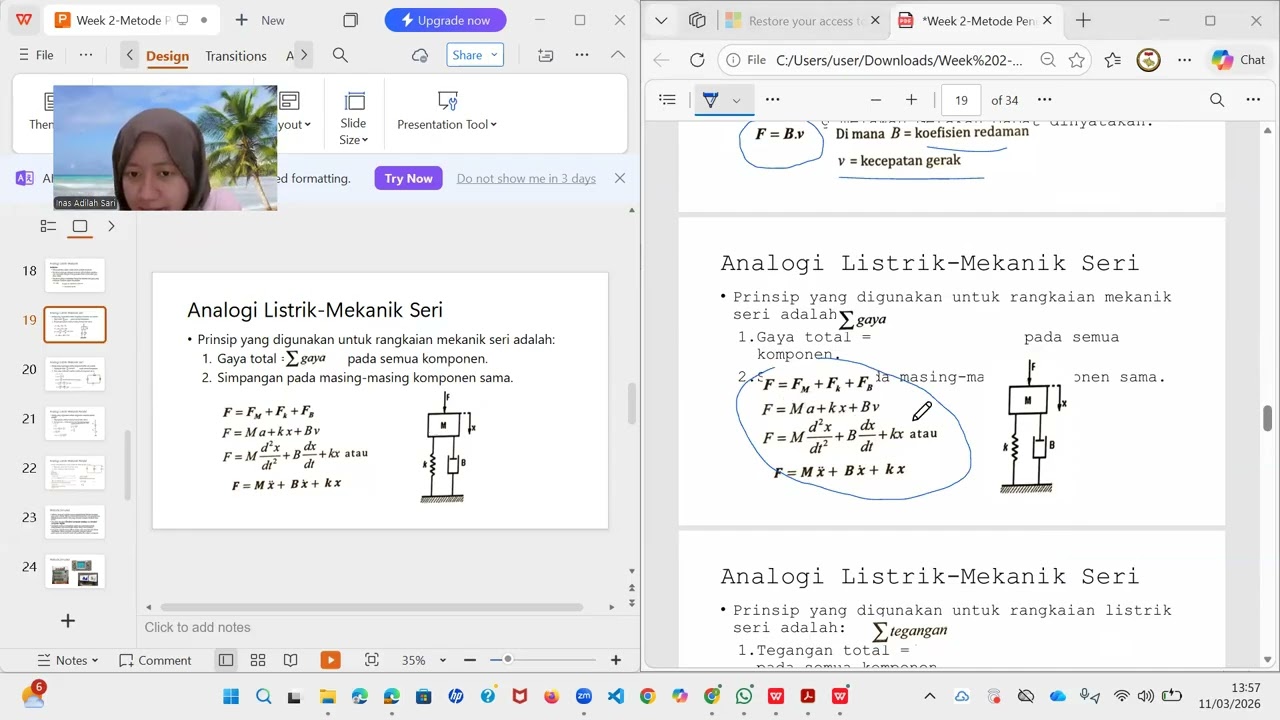Fit slide to window icon
The height and width of the screenshot is (720, 1280).
[x=372, y=660]
